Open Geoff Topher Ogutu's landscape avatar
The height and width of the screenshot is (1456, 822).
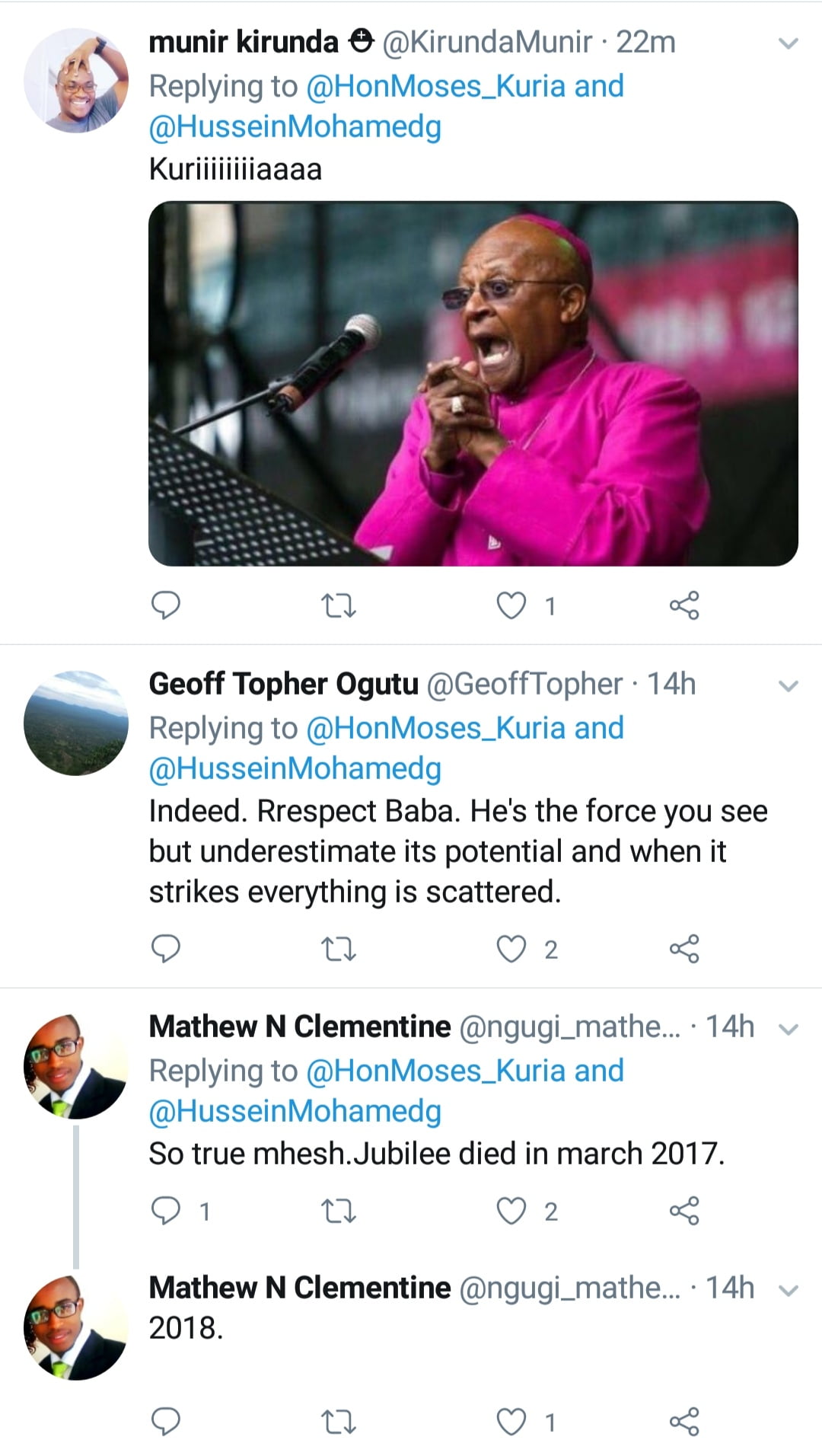click(76, 723)
